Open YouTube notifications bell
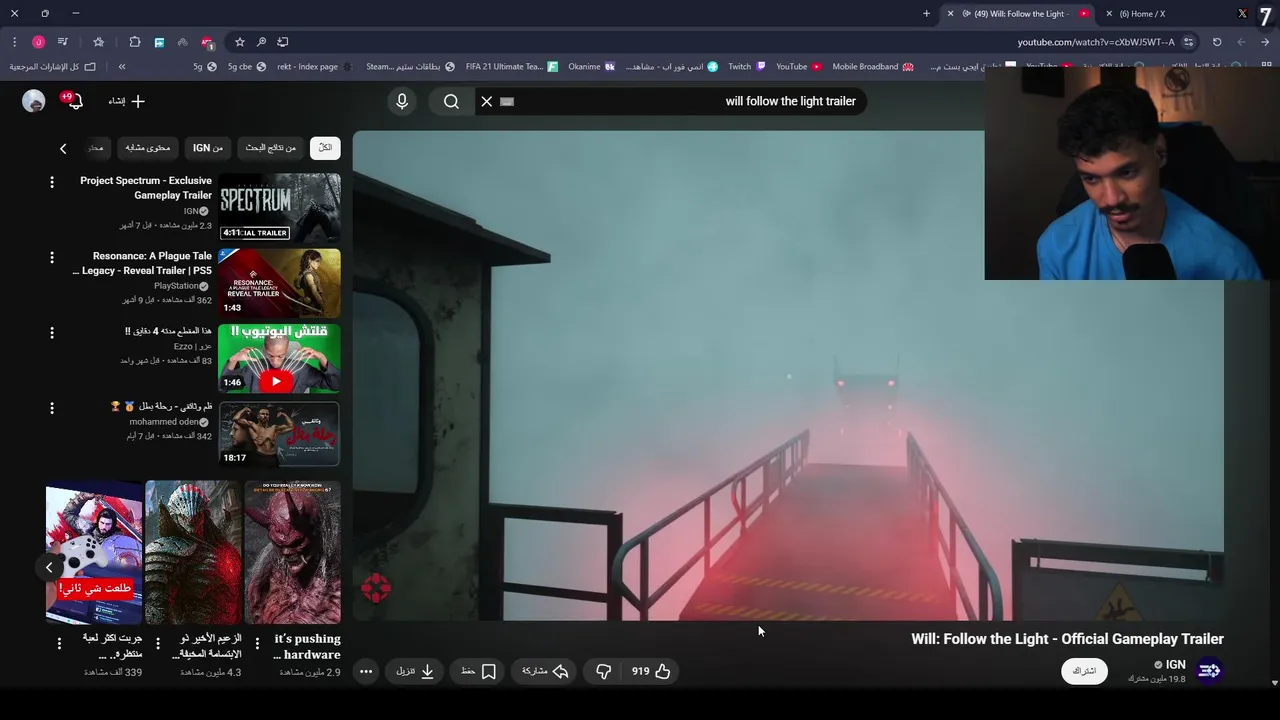The height and width of the screenshot is (720, 1280). 74,101
